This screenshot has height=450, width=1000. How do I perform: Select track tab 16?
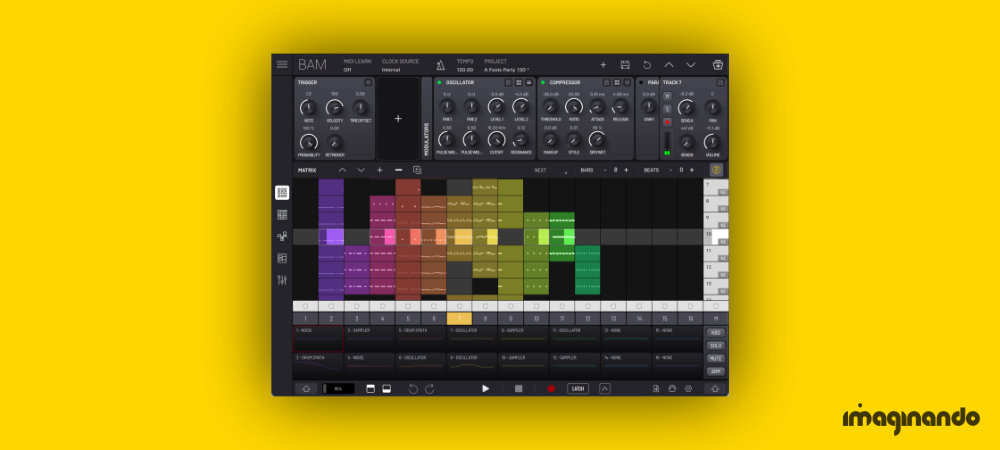(690, 319)
